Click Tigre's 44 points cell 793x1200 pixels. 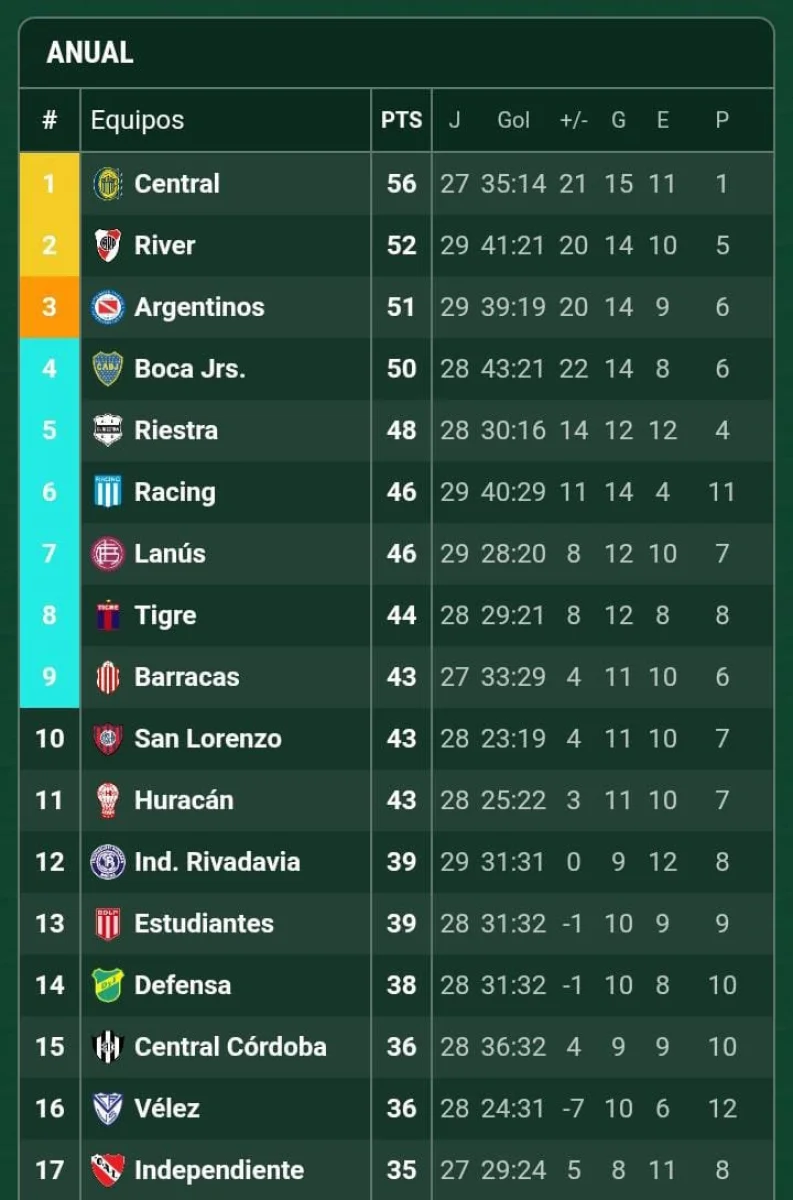tap(401, 615)
